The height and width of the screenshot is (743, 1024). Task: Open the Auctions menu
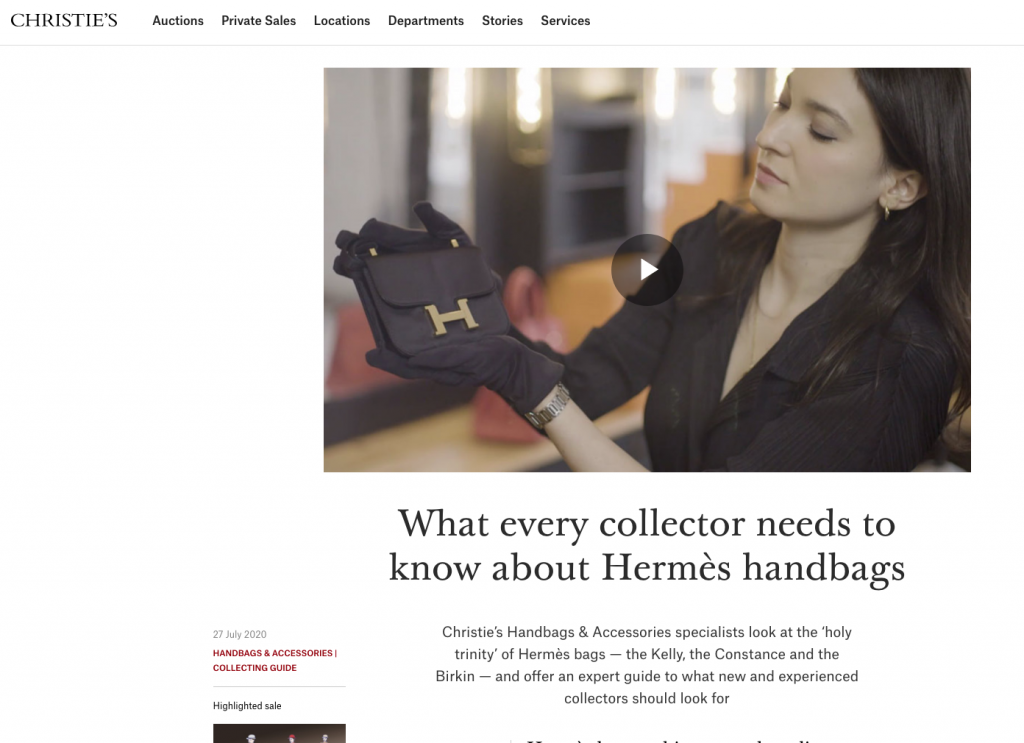(178, 21)
